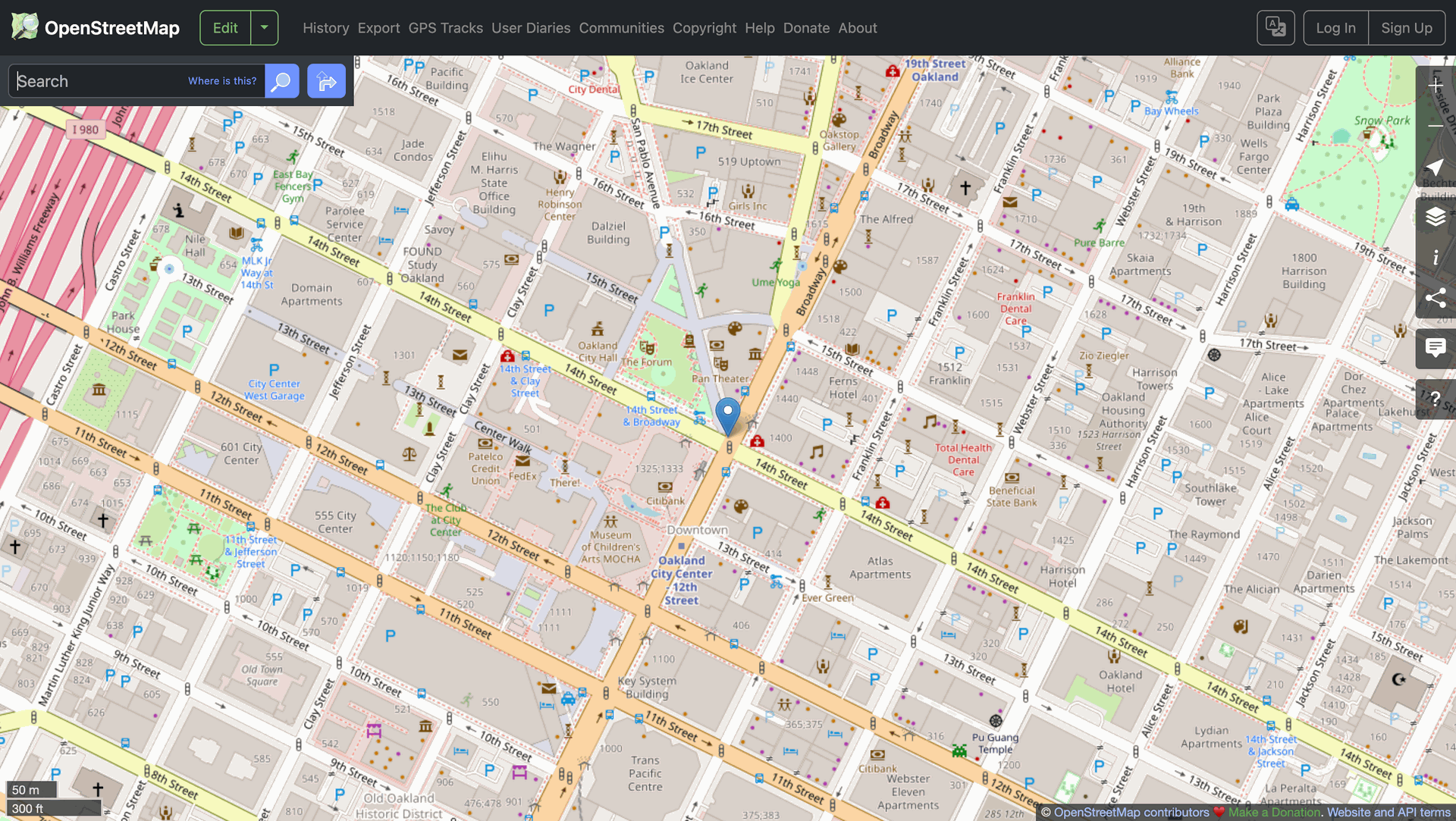Open the OpenStreetMap contributors link
1456x821 pixels.
coord(1131,812)
